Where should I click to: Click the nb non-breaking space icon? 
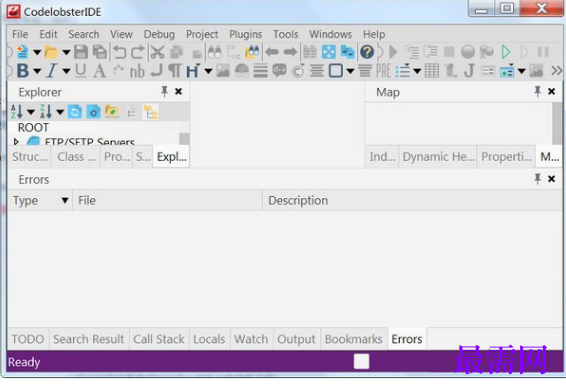click(137, 71)
